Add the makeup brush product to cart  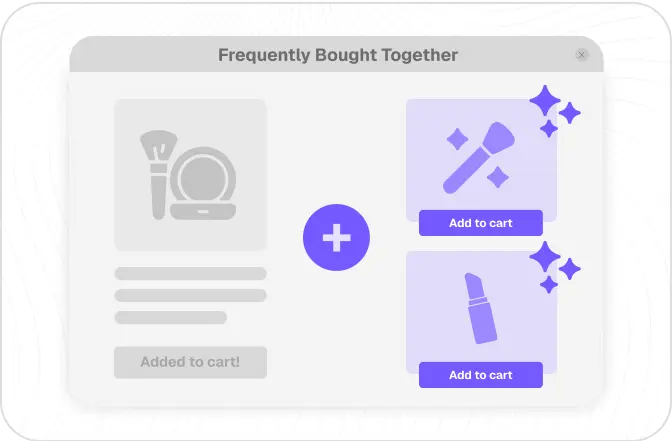coord(480,223)
